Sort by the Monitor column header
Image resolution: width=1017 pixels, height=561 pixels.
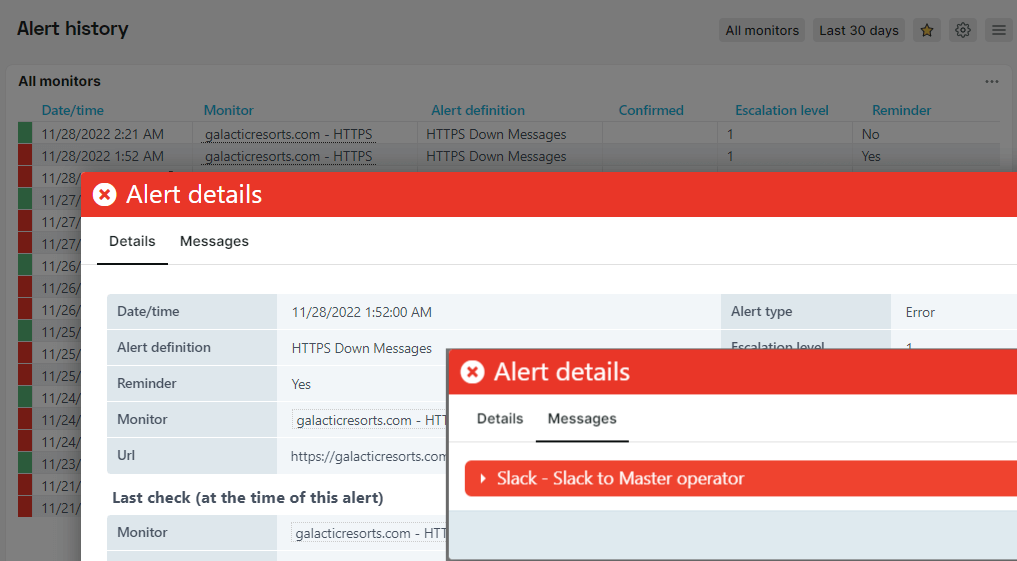(x=228, y=110)
